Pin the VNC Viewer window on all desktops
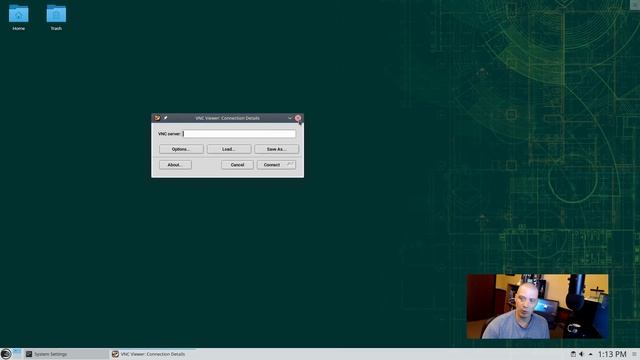Screen dimensions: 640x360 tap(165, 118)
